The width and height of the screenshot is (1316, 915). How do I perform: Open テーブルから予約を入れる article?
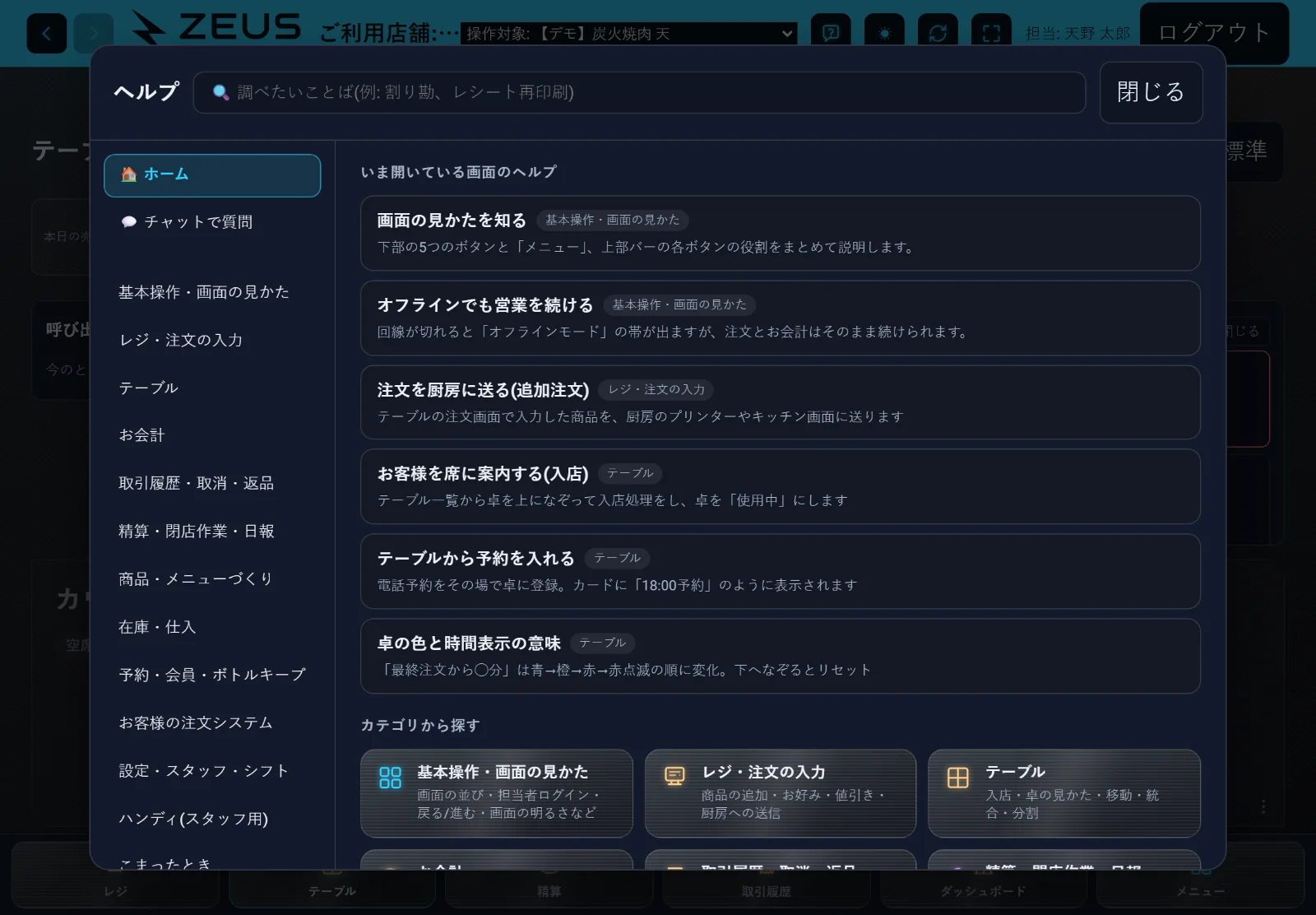pyautogui.click(x=780, y=571)
